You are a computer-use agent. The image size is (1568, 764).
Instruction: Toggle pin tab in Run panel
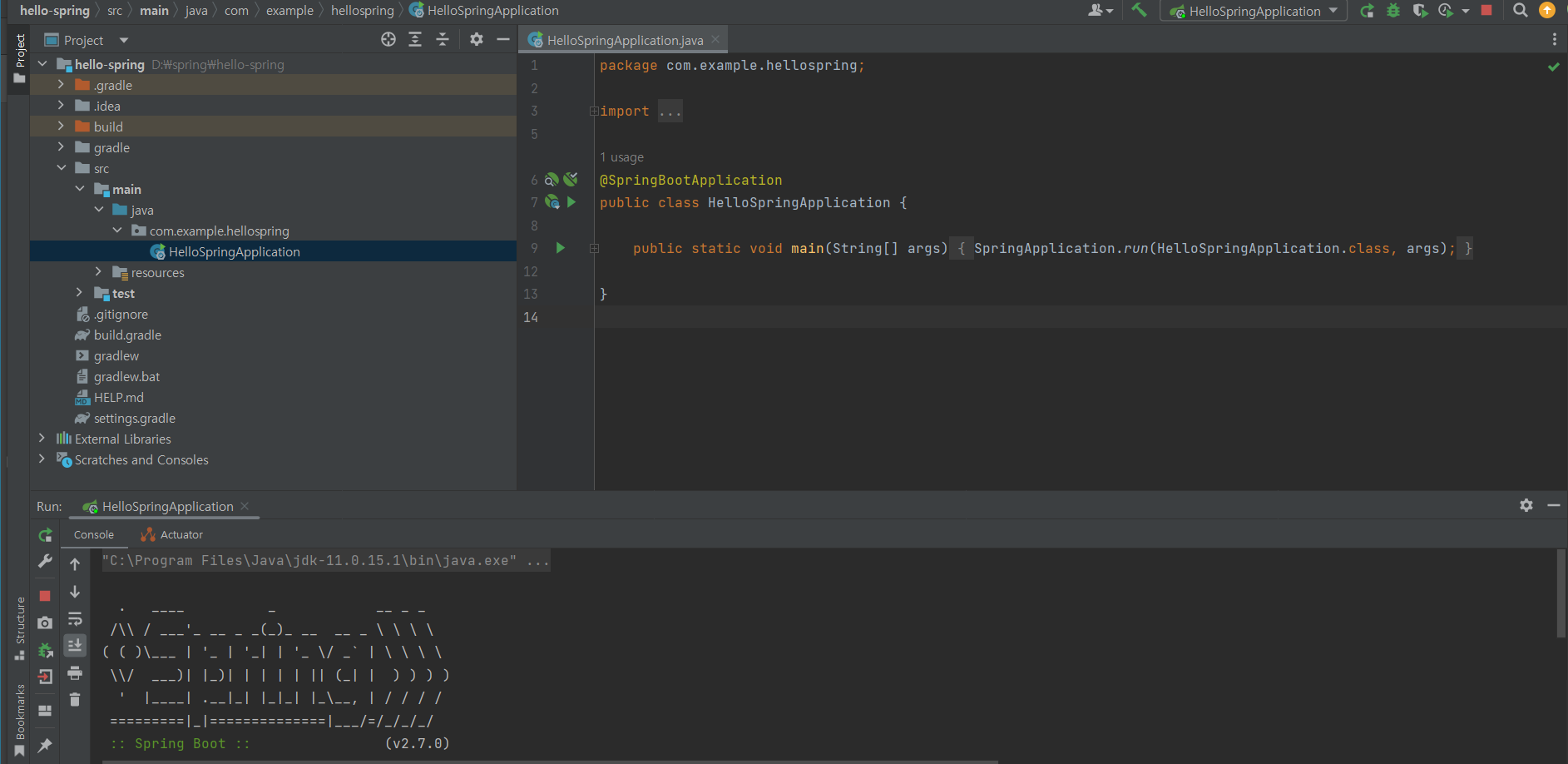[x=45, y=745]
